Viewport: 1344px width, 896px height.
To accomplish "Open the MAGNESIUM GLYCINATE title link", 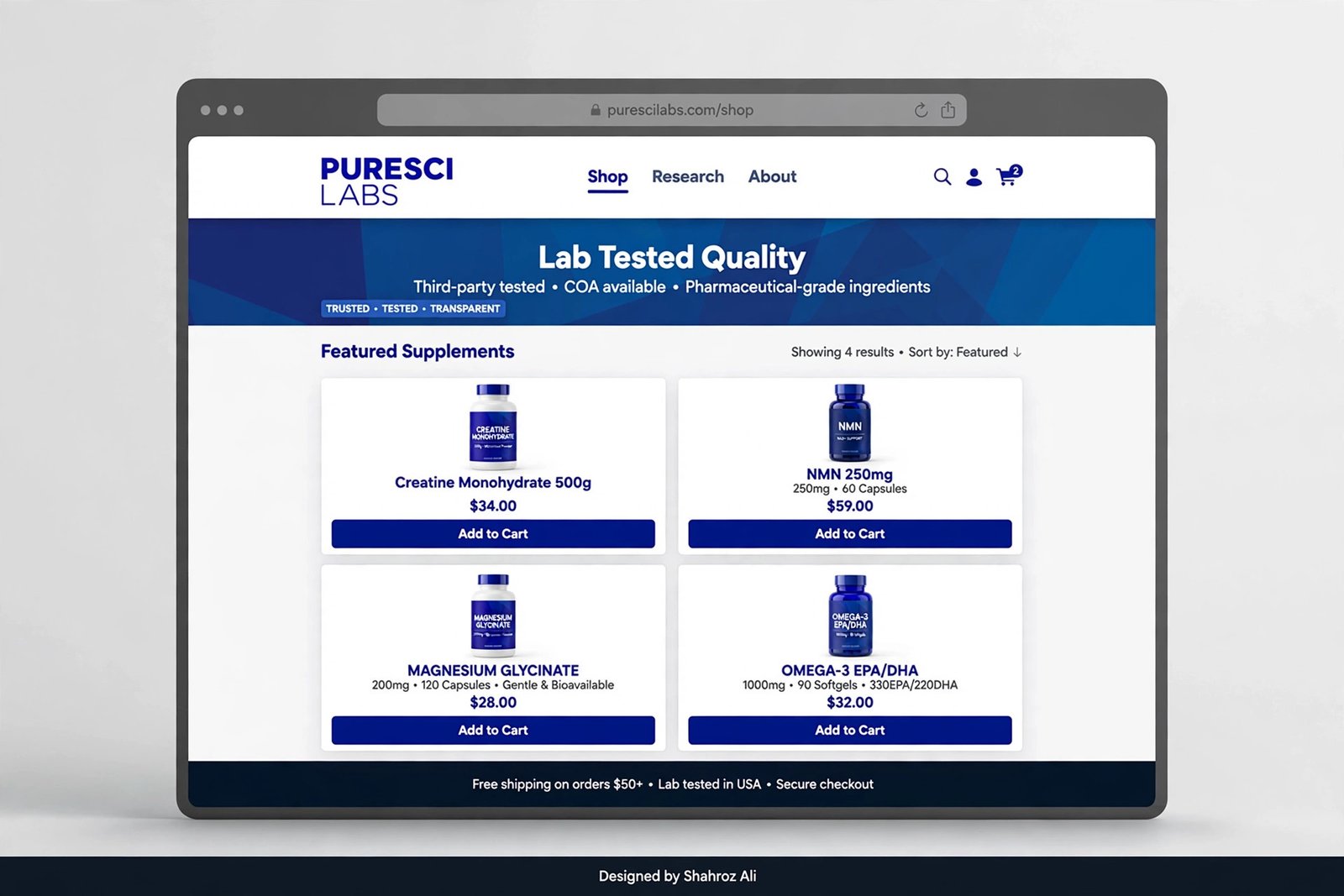I will pyautogui.click(x=493, y=670).
